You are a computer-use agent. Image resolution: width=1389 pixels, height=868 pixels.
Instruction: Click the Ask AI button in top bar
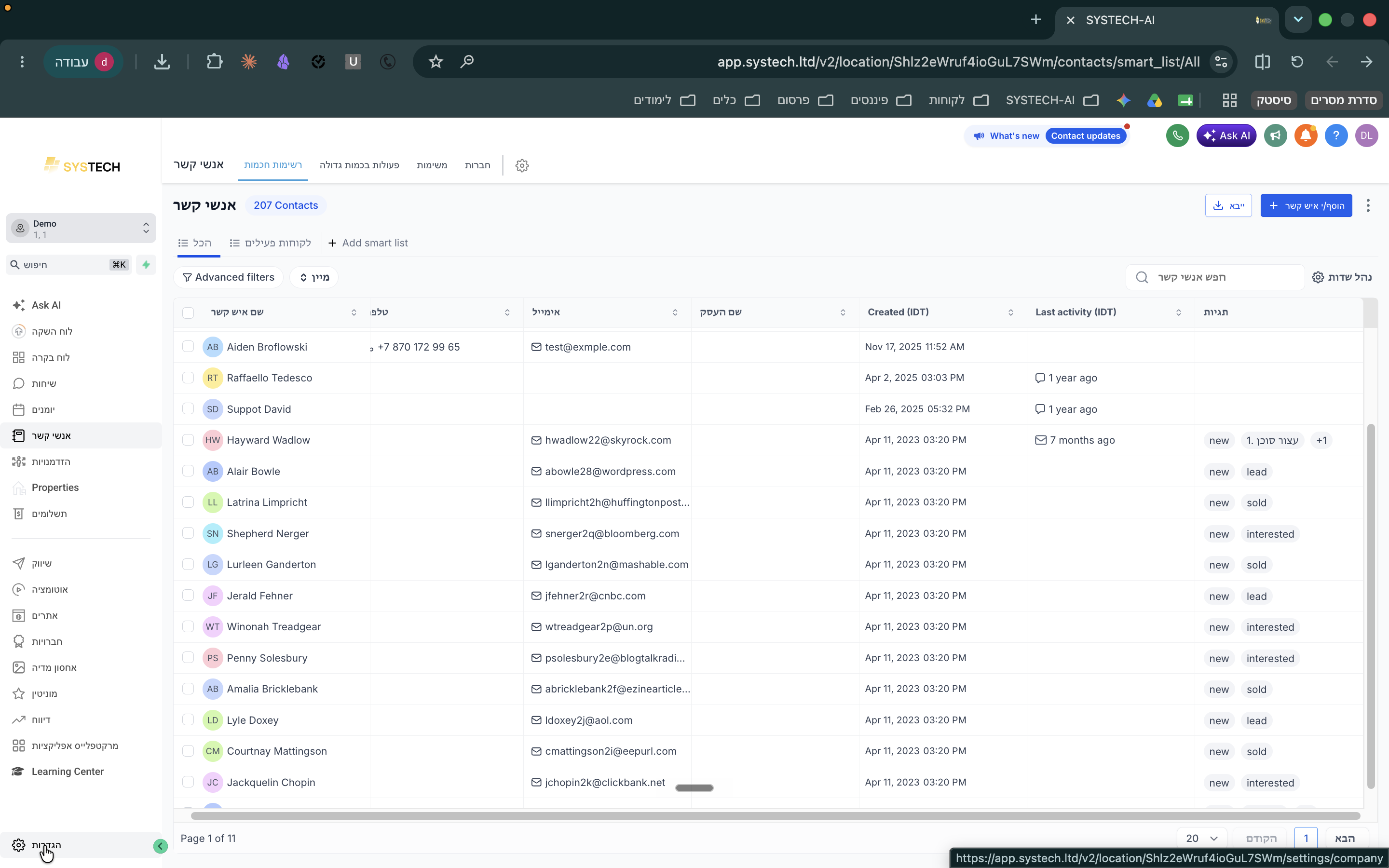1226,136
